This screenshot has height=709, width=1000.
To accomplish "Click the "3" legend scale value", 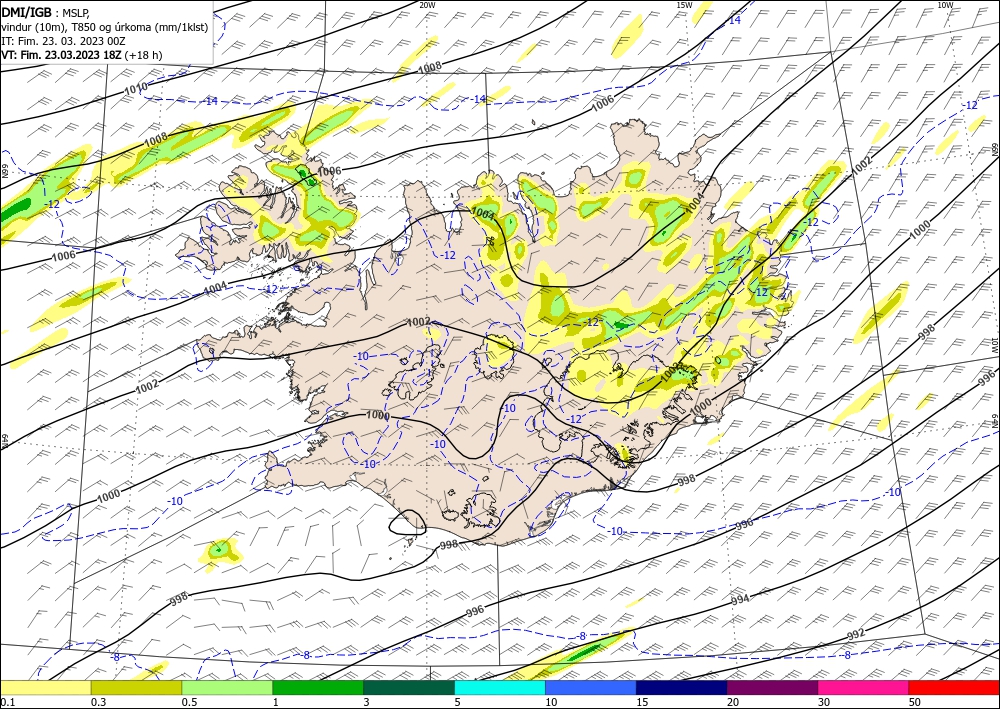I will click(x=366, y=702).
